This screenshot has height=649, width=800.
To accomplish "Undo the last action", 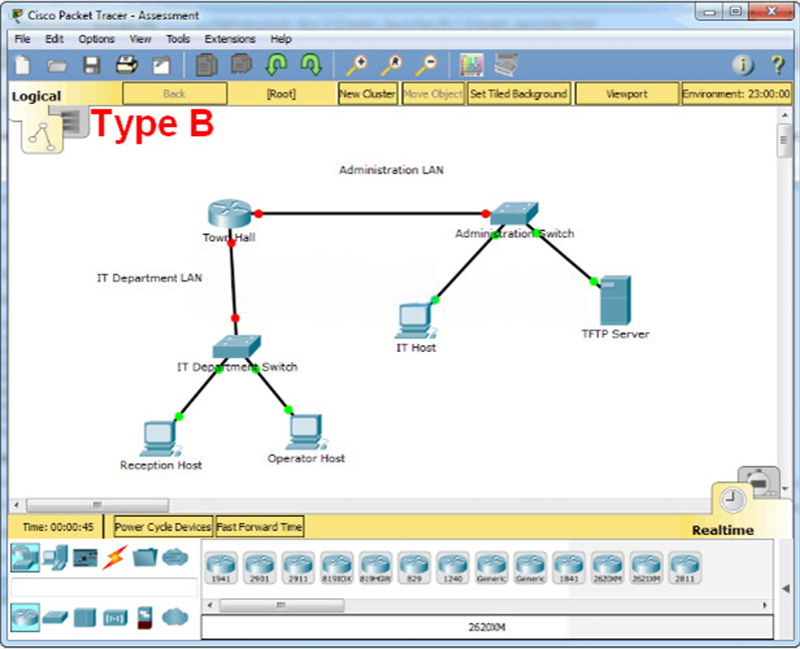I will (276, 65).
